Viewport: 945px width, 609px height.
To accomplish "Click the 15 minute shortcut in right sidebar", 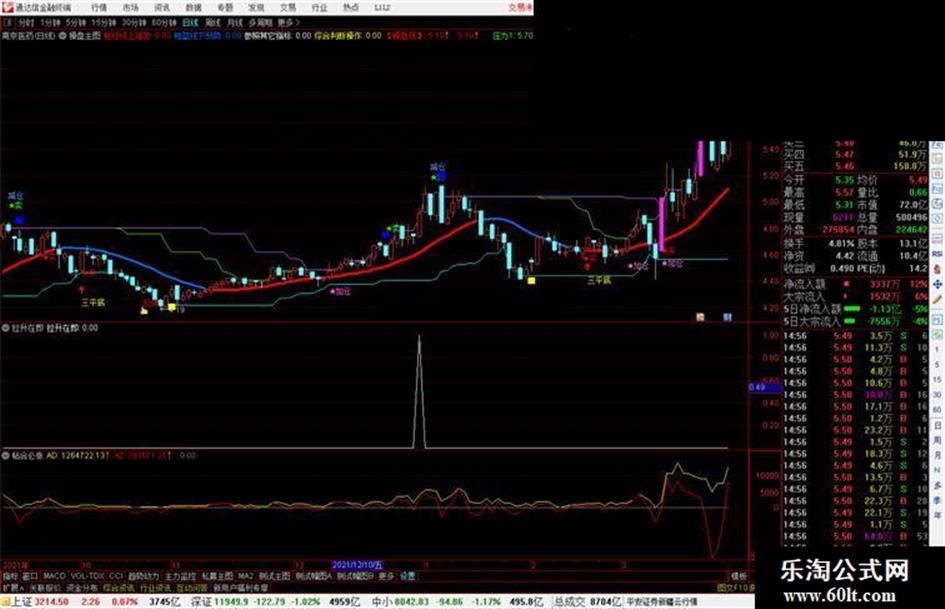I will click(x=937, y=380).
